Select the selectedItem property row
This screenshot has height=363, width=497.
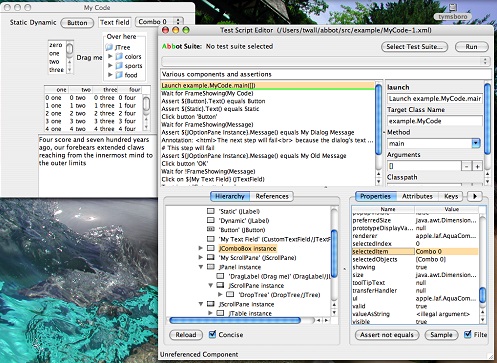click(x=415, y=252)
